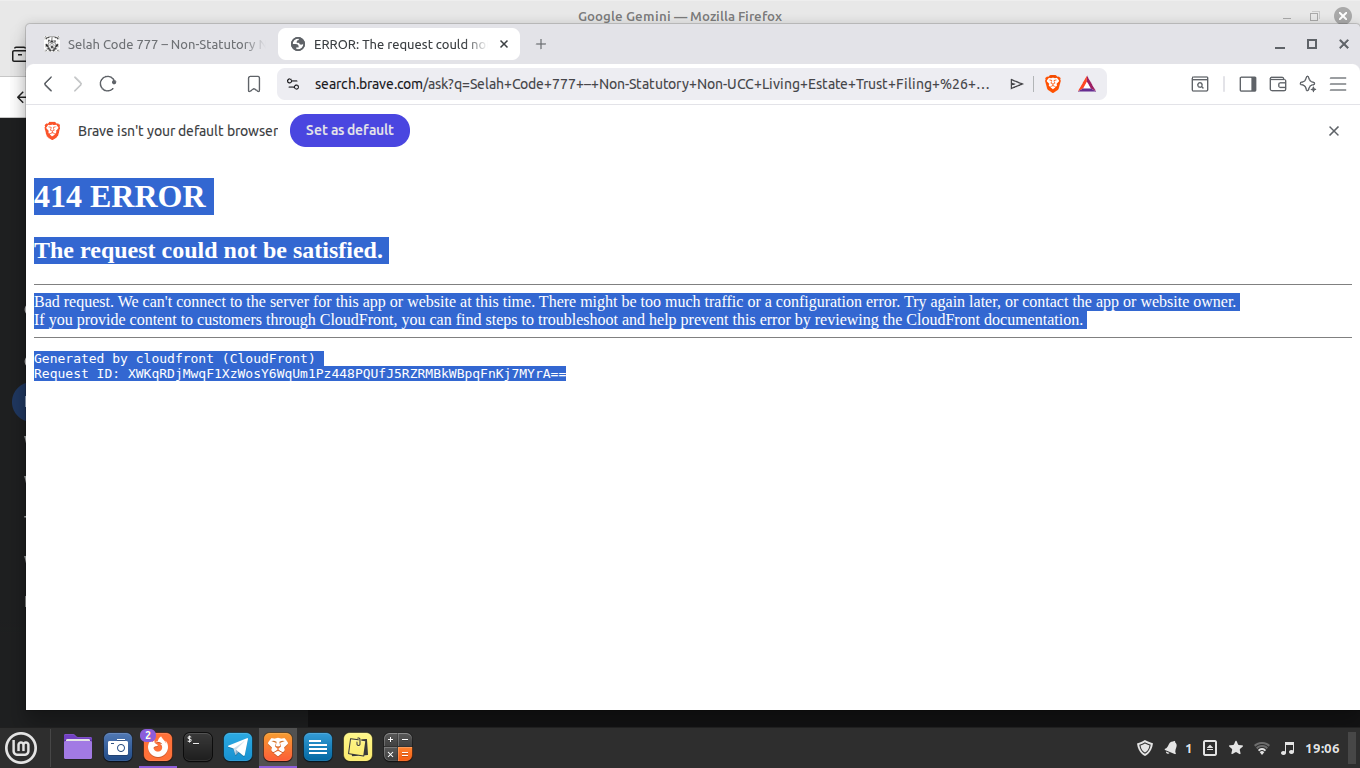Screen dimensions: 1360x768
Task: Click the send/share arrow in address bar
Action: (x=1016, y=84)
